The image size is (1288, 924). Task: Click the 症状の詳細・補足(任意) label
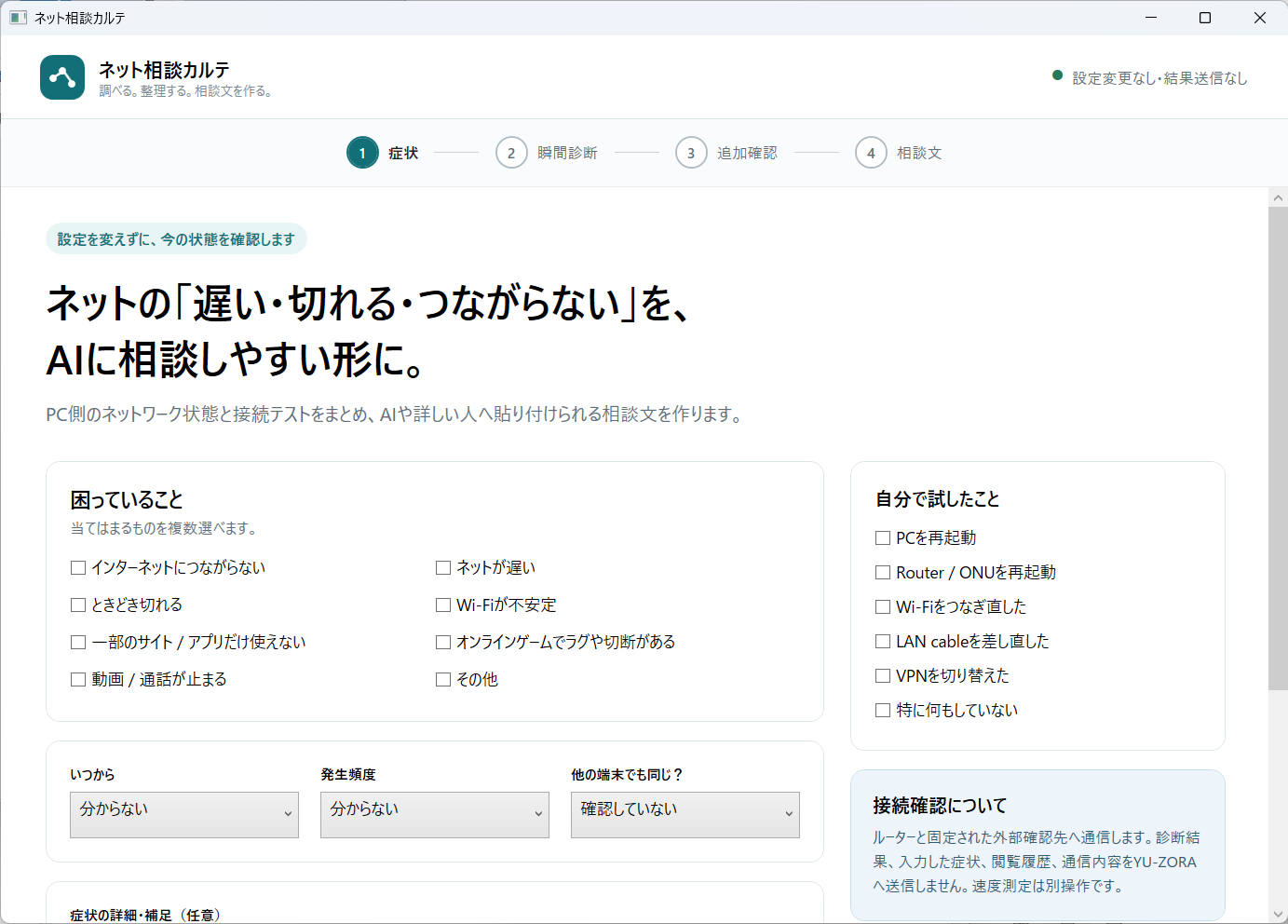pos(147,916)
